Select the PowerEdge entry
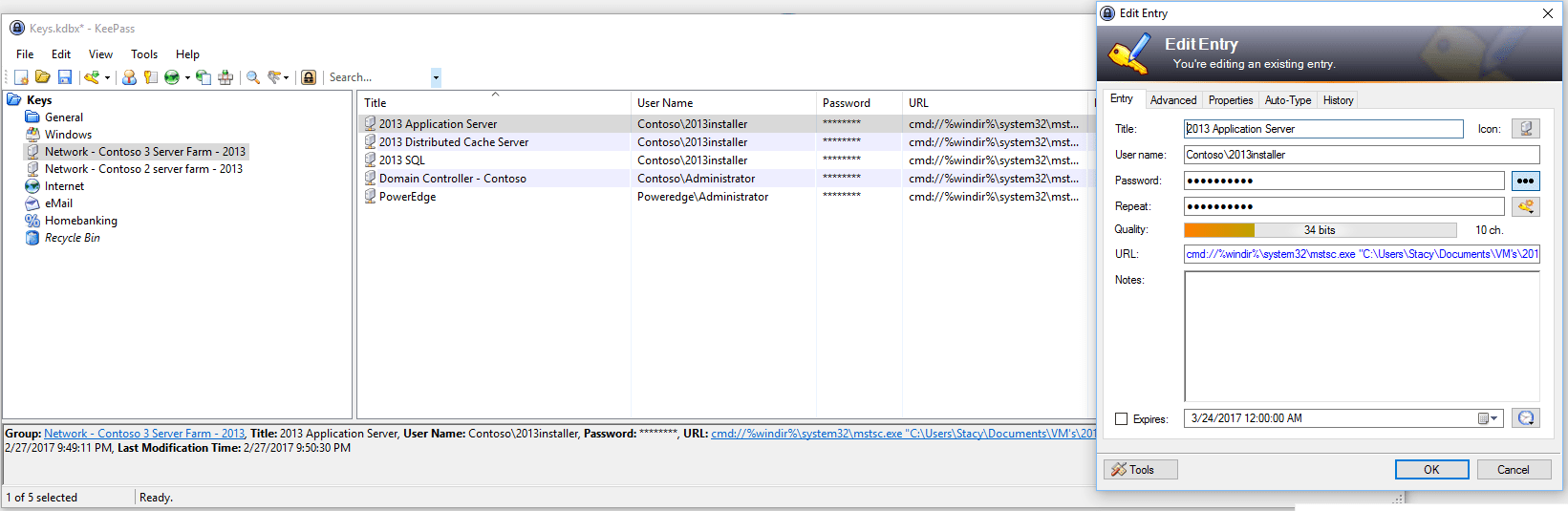The image size is (1568, 511). tap(407, 197)
